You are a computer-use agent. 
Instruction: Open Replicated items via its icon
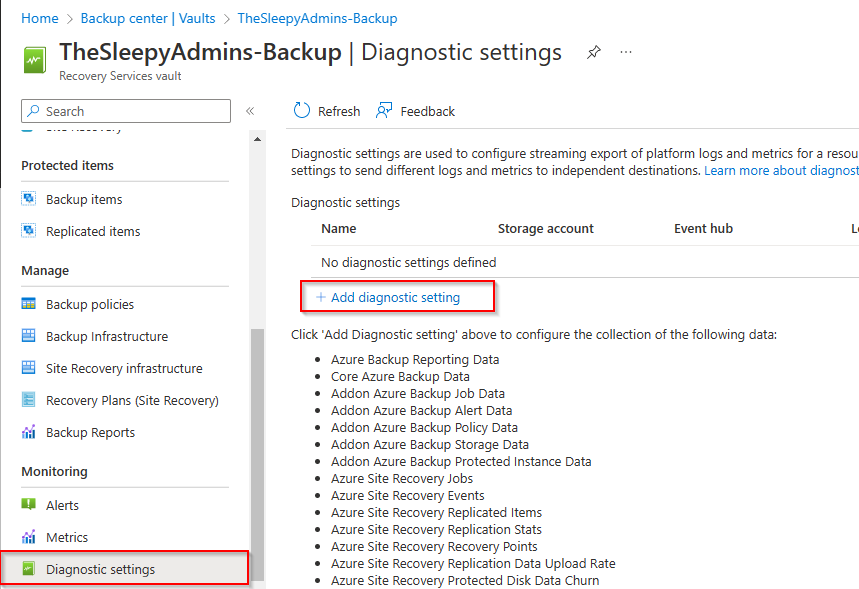30,231
